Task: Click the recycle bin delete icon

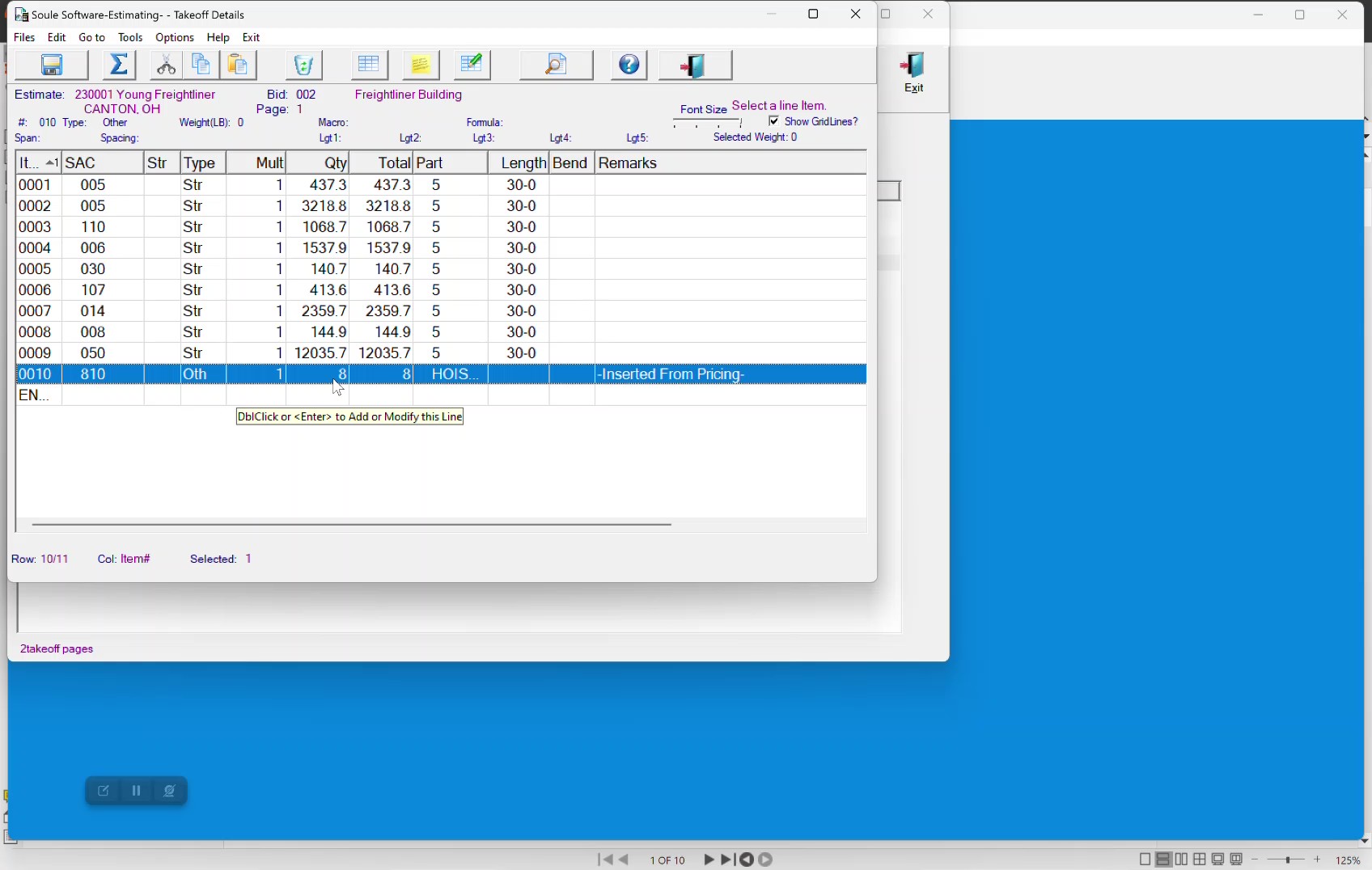Action: [304, 65]
